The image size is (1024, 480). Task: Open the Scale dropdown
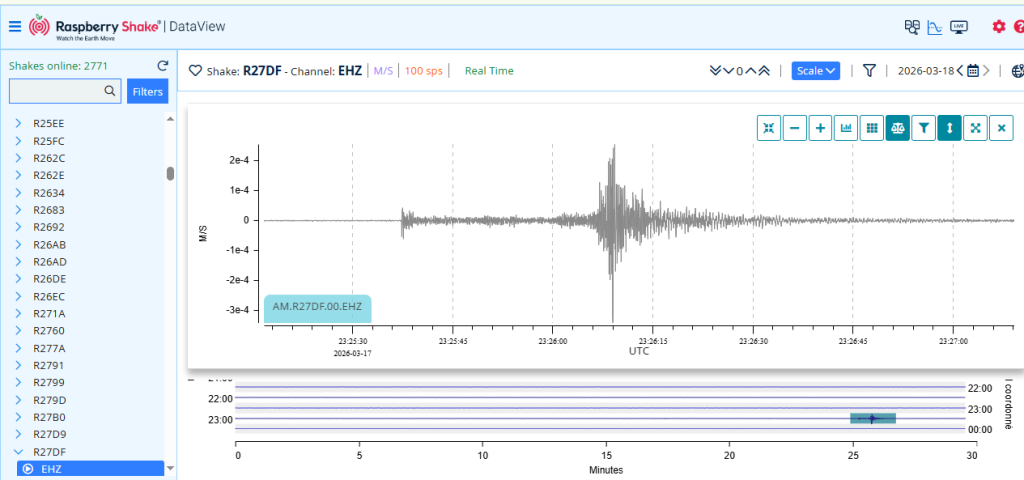815,71
